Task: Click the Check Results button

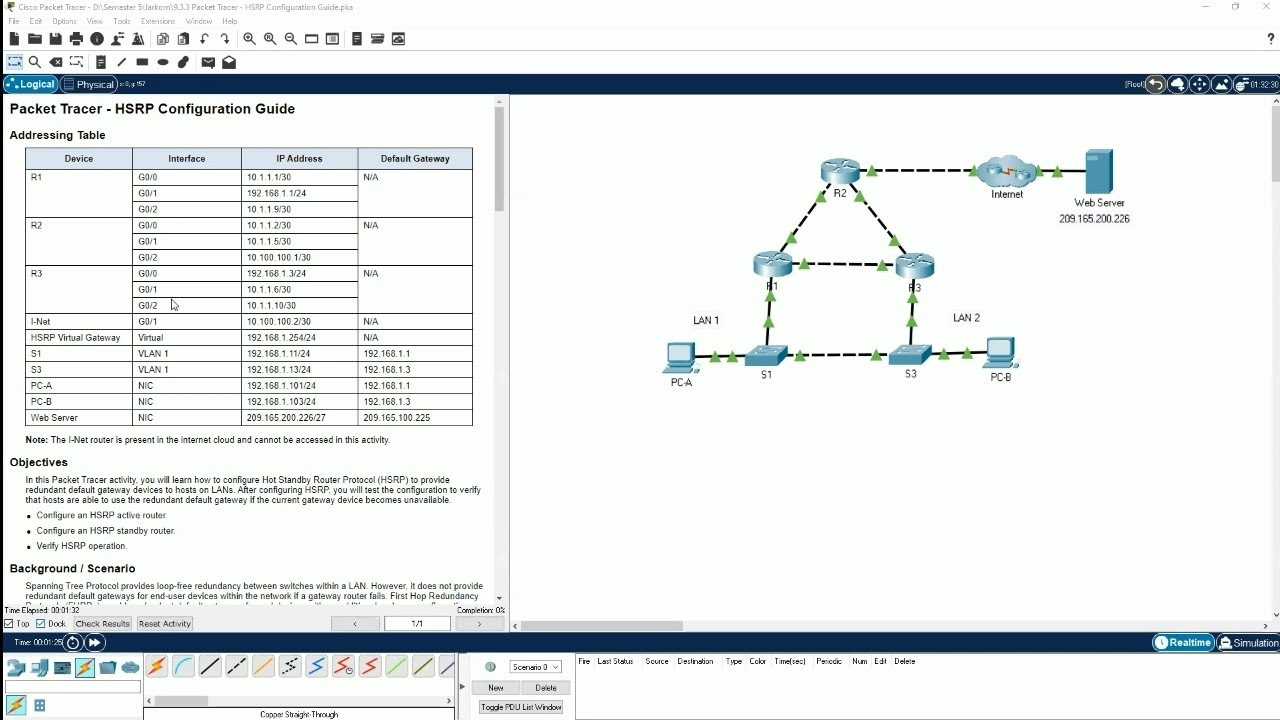Action: pyautogui.click(x=102, y=624)
